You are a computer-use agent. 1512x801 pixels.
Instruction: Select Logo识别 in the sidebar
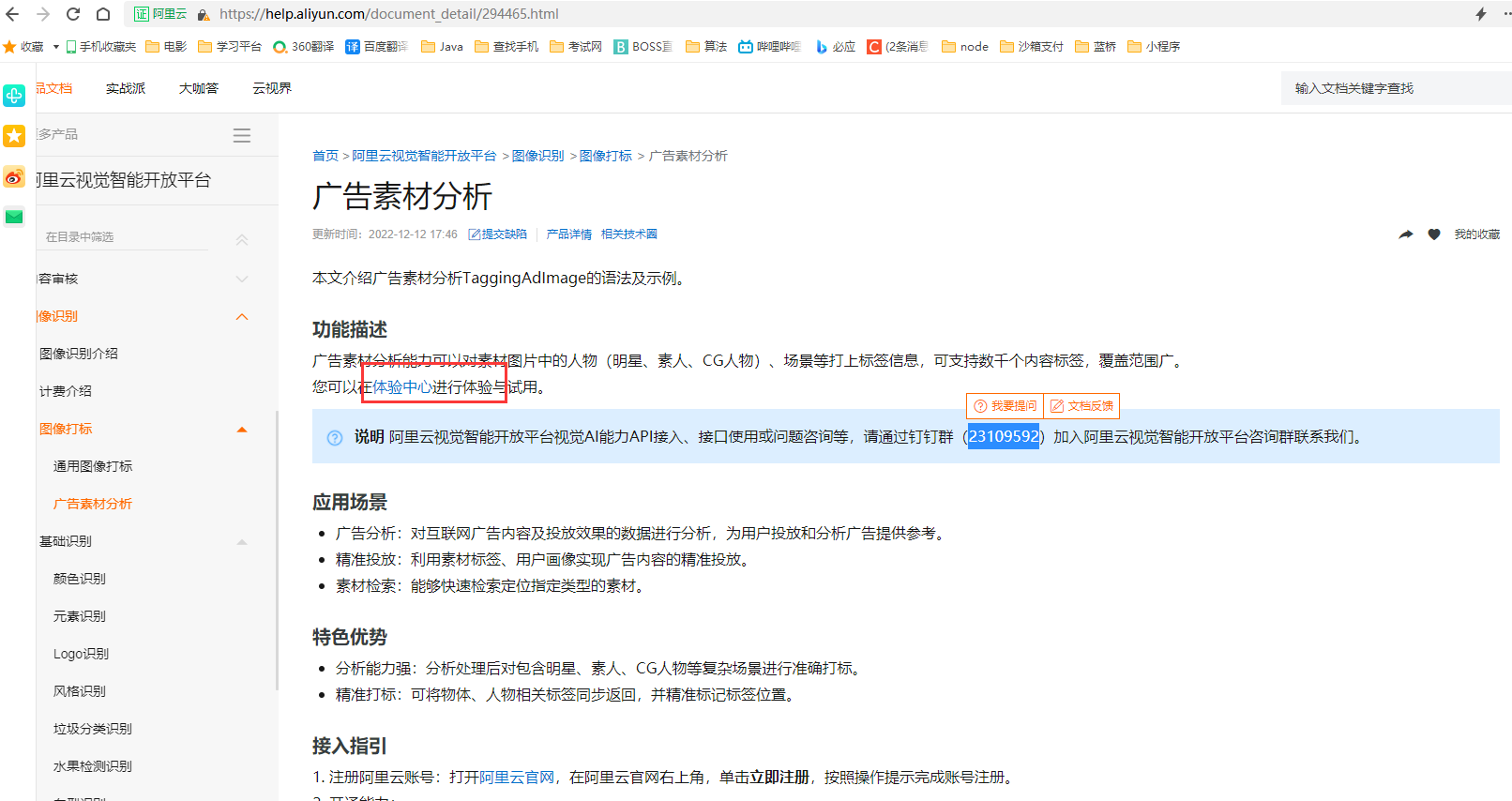81,654
